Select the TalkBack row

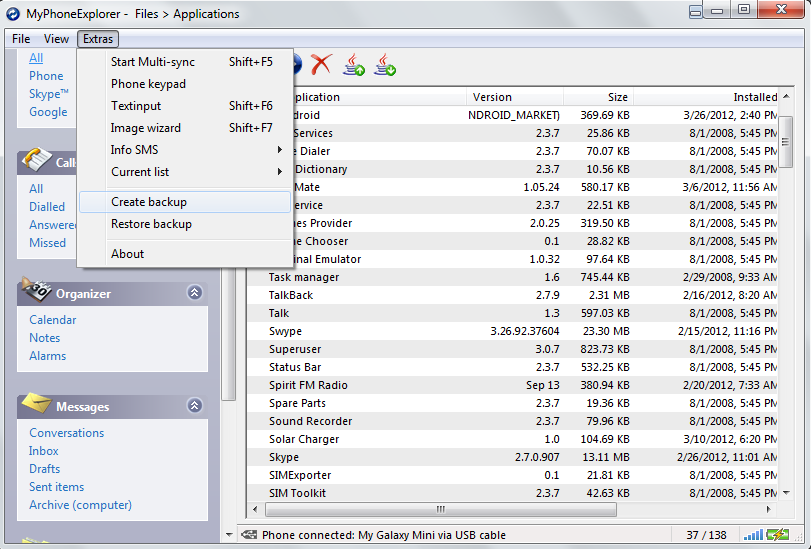click(512, 295)
